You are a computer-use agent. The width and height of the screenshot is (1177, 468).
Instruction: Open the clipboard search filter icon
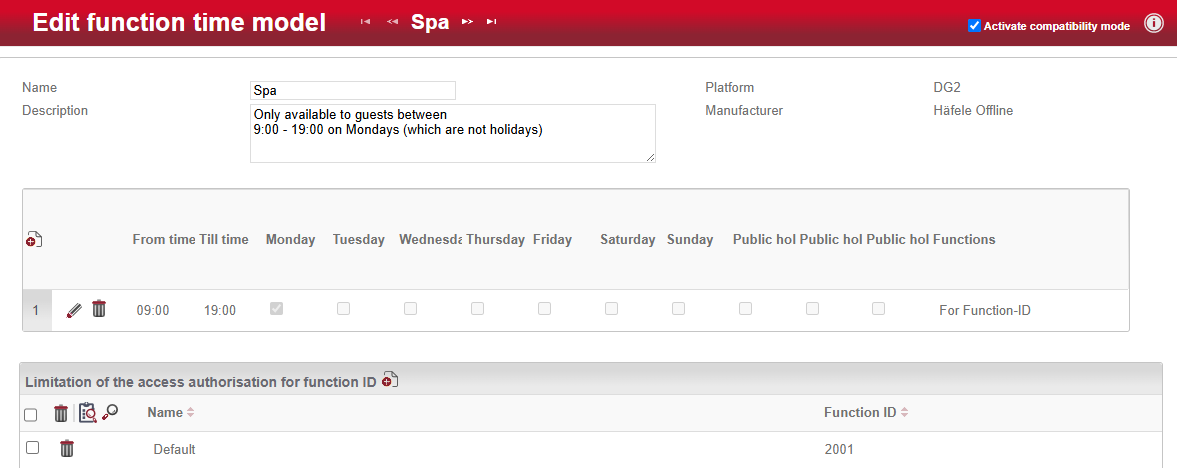point(88,412)
